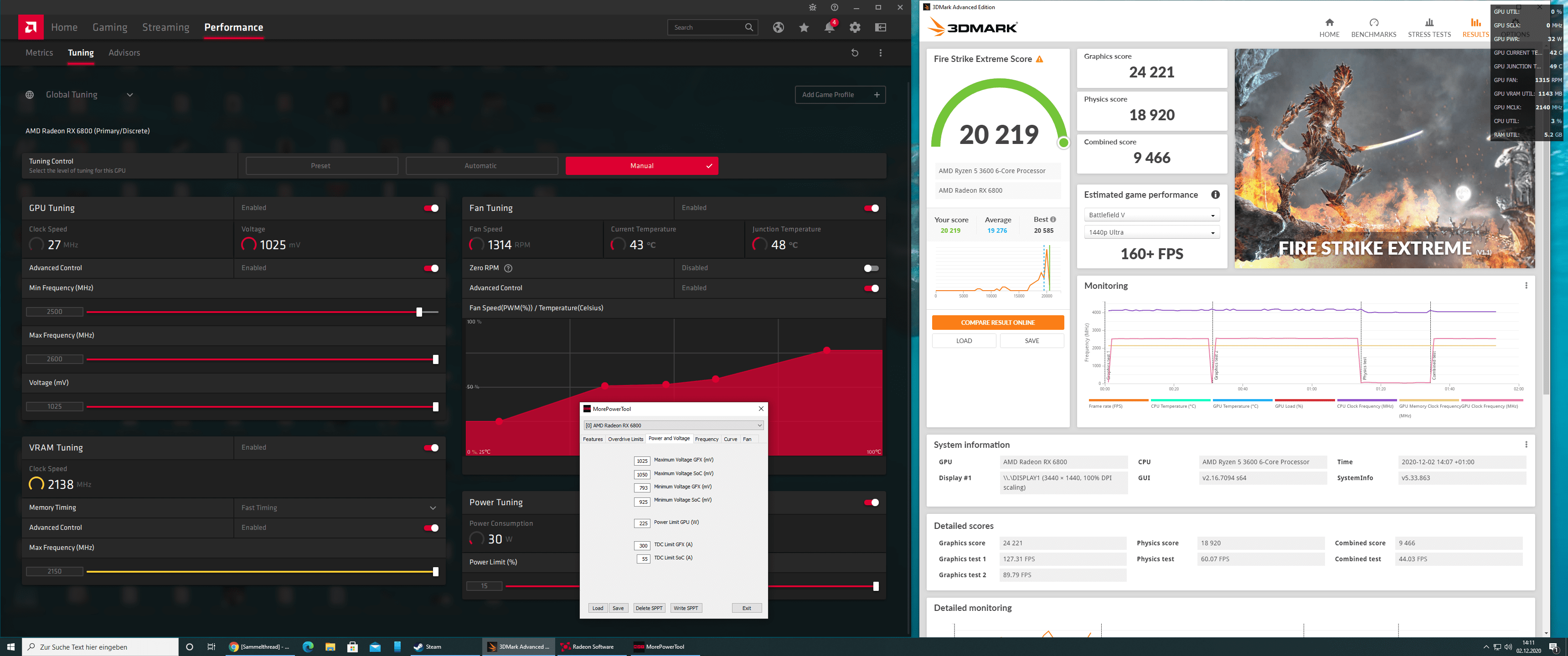Viewport: 1568px width, 656px height.
Task: Select Preset tuning control button
Action: pyautogui.click(x=321, y=166)
